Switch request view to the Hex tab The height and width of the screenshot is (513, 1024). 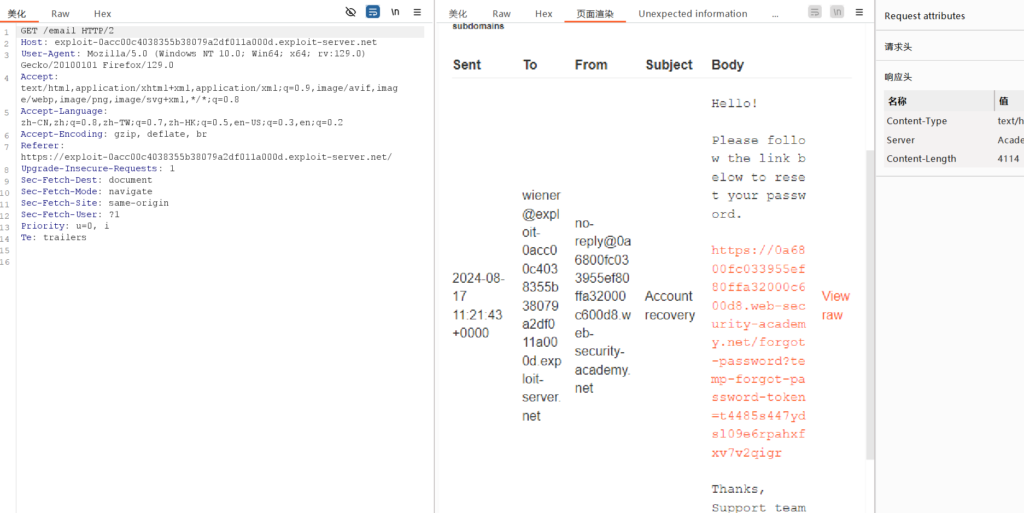click(102, 14)
